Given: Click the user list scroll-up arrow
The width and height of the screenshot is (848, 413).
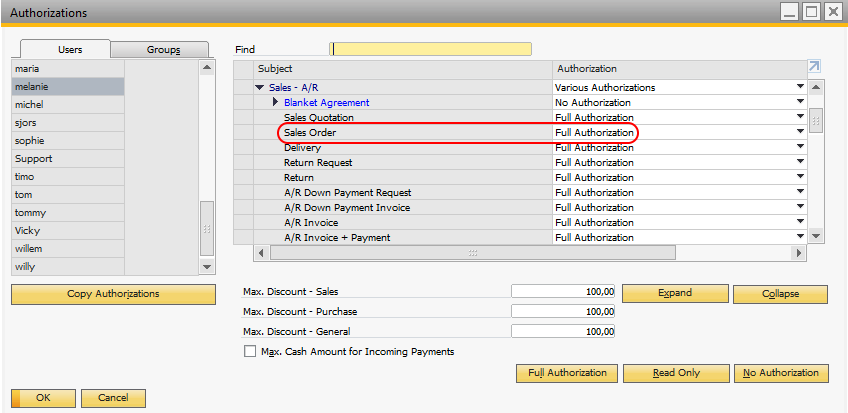Looking at the screenshot, I should coord(207,68).
